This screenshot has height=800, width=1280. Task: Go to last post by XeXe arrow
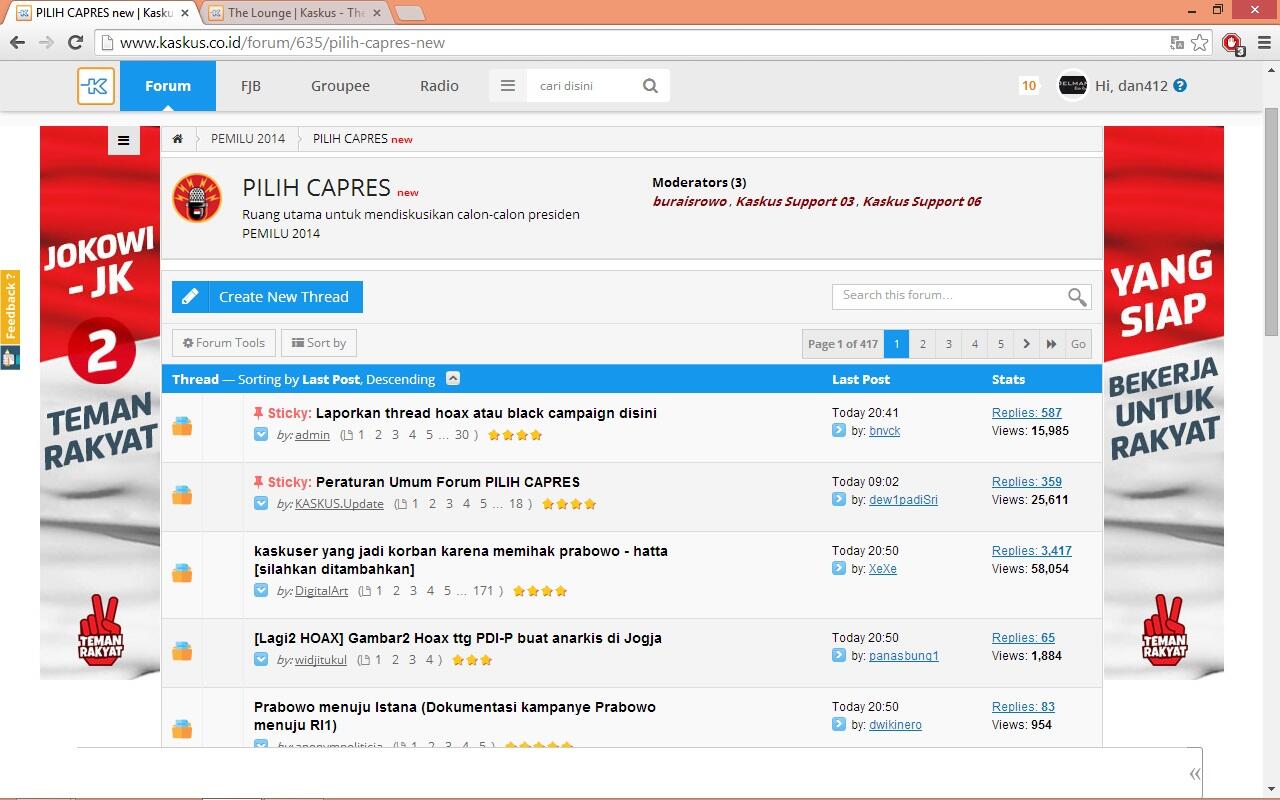pos(839,568)
